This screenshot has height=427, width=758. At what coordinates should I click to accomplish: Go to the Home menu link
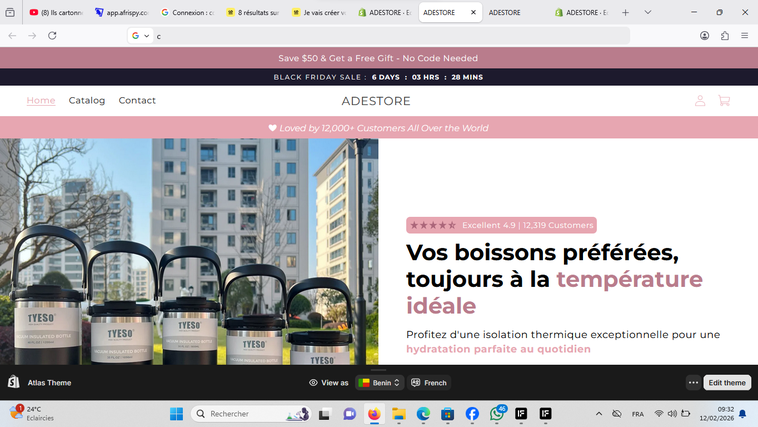click(41, 101)
